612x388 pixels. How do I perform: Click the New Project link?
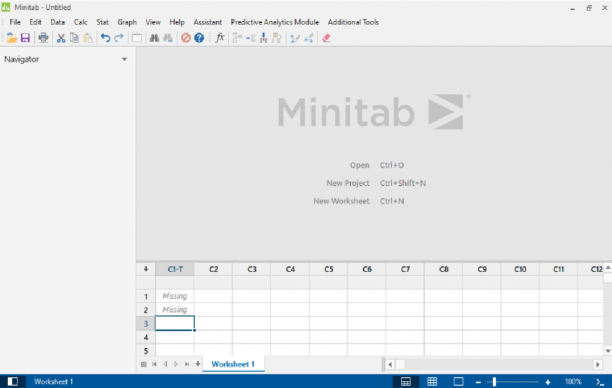pyautogui.click(x=348, y=183)
